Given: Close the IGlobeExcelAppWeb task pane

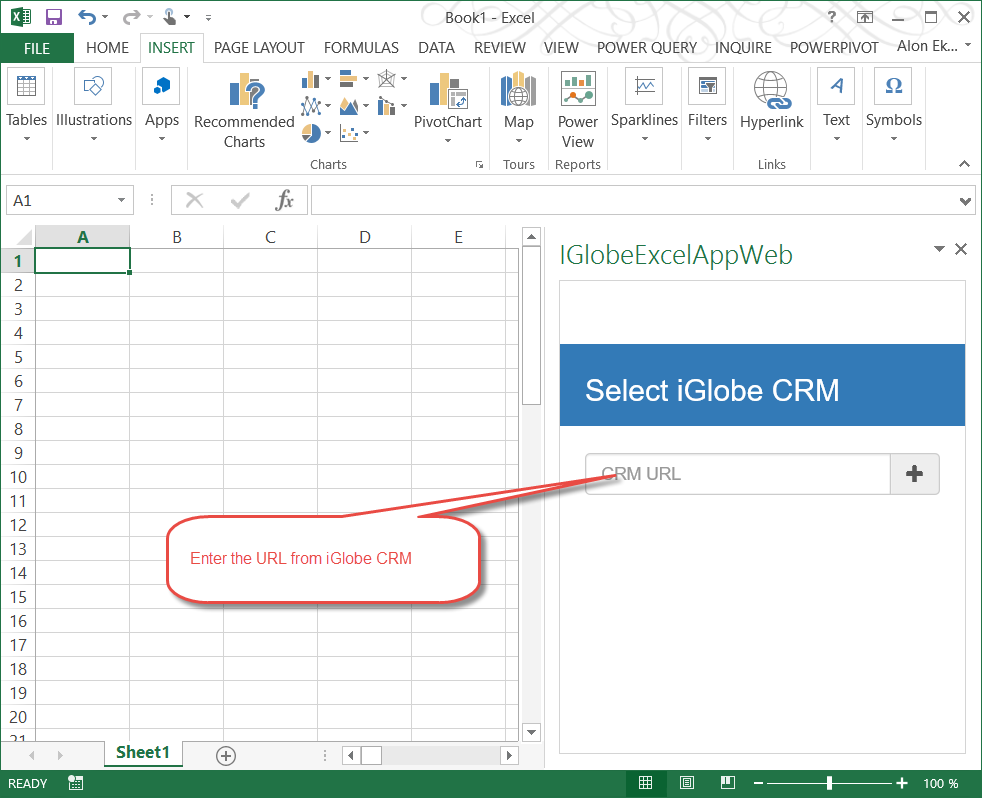Looking at the screenshot, I should [x=961, y=249].
